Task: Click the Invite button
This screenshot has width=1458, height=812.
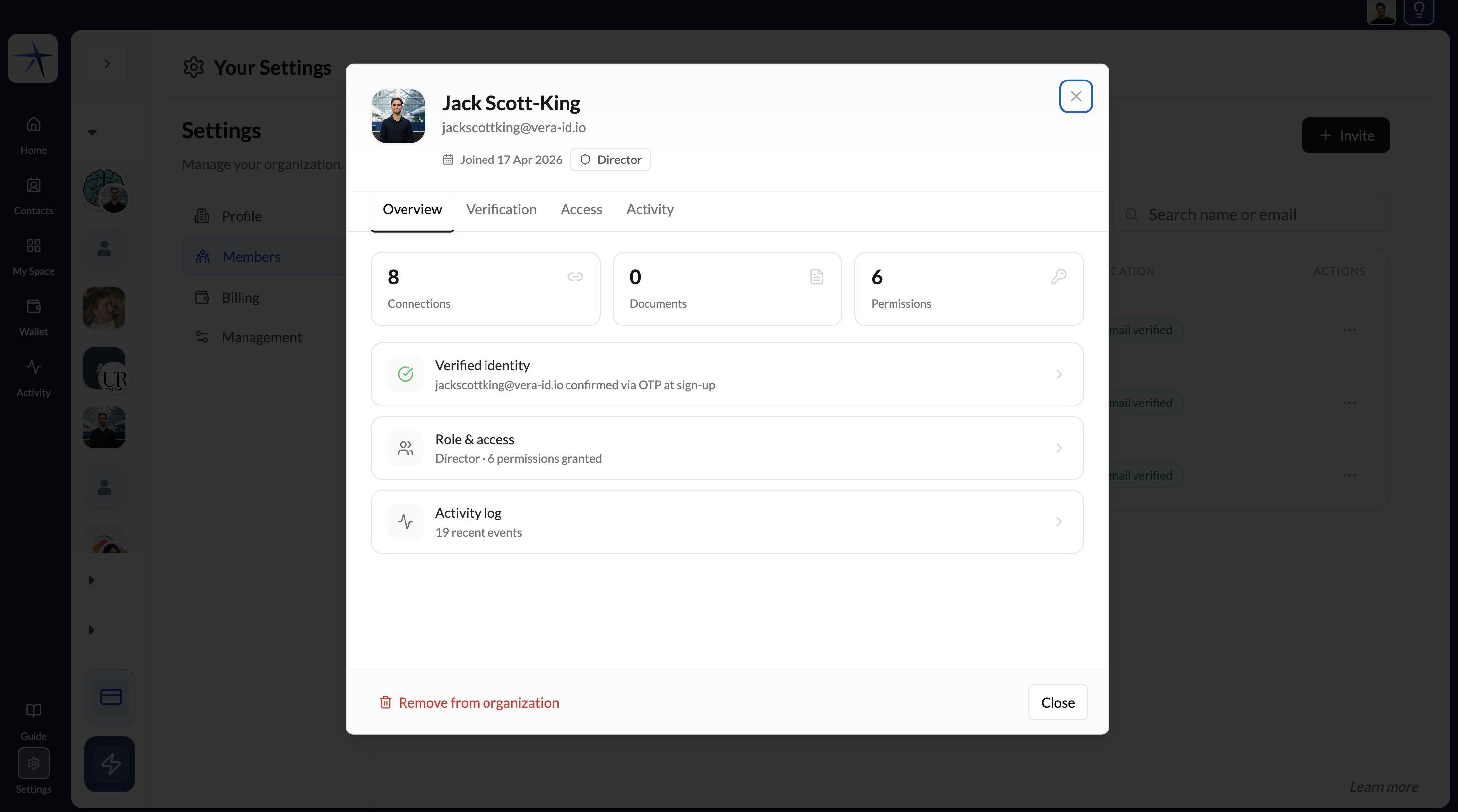Action: (x=1345, y=135)
